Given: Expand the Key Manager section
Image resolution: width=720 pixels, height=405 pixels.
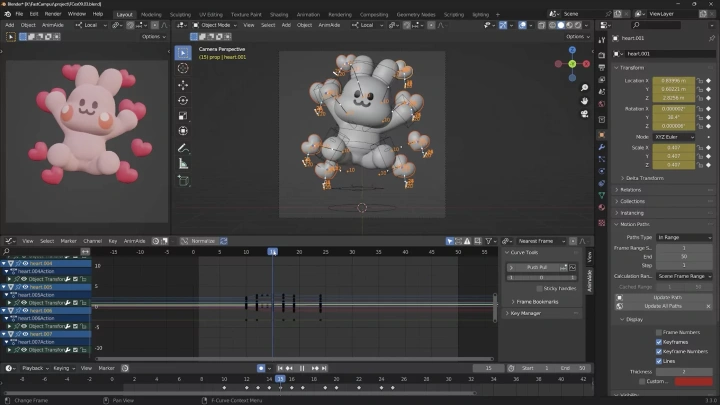Looking at the screenshot, I should (525, 313).
